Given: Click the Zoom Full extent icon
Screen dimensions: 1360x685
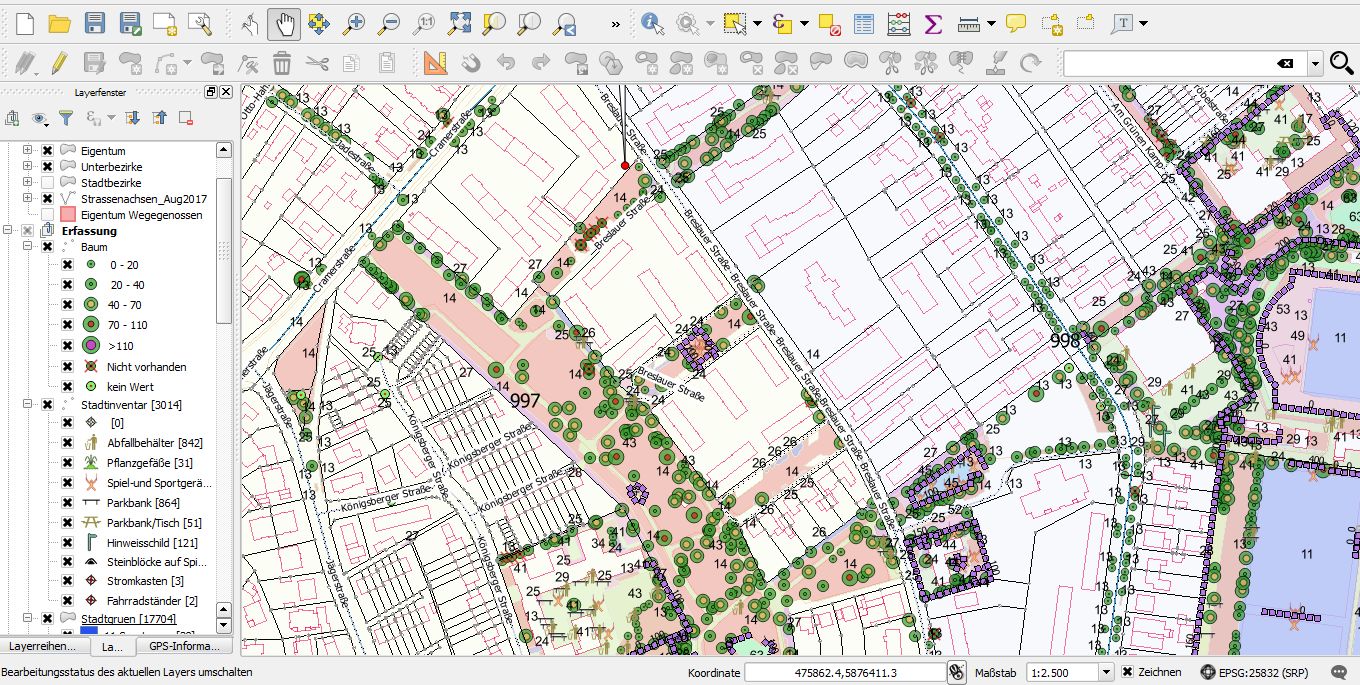Looking at the screenshot, I should (459, 22).
